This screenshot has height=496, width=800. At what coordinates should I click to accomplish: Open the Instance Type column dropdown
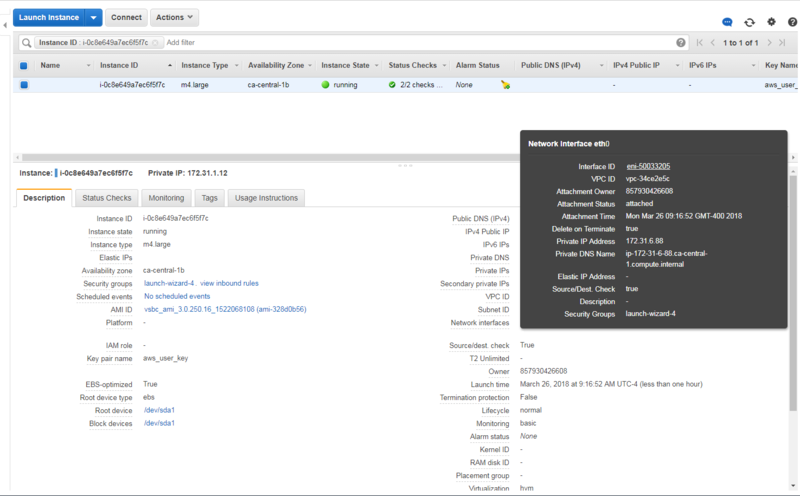tap(236, 65)
